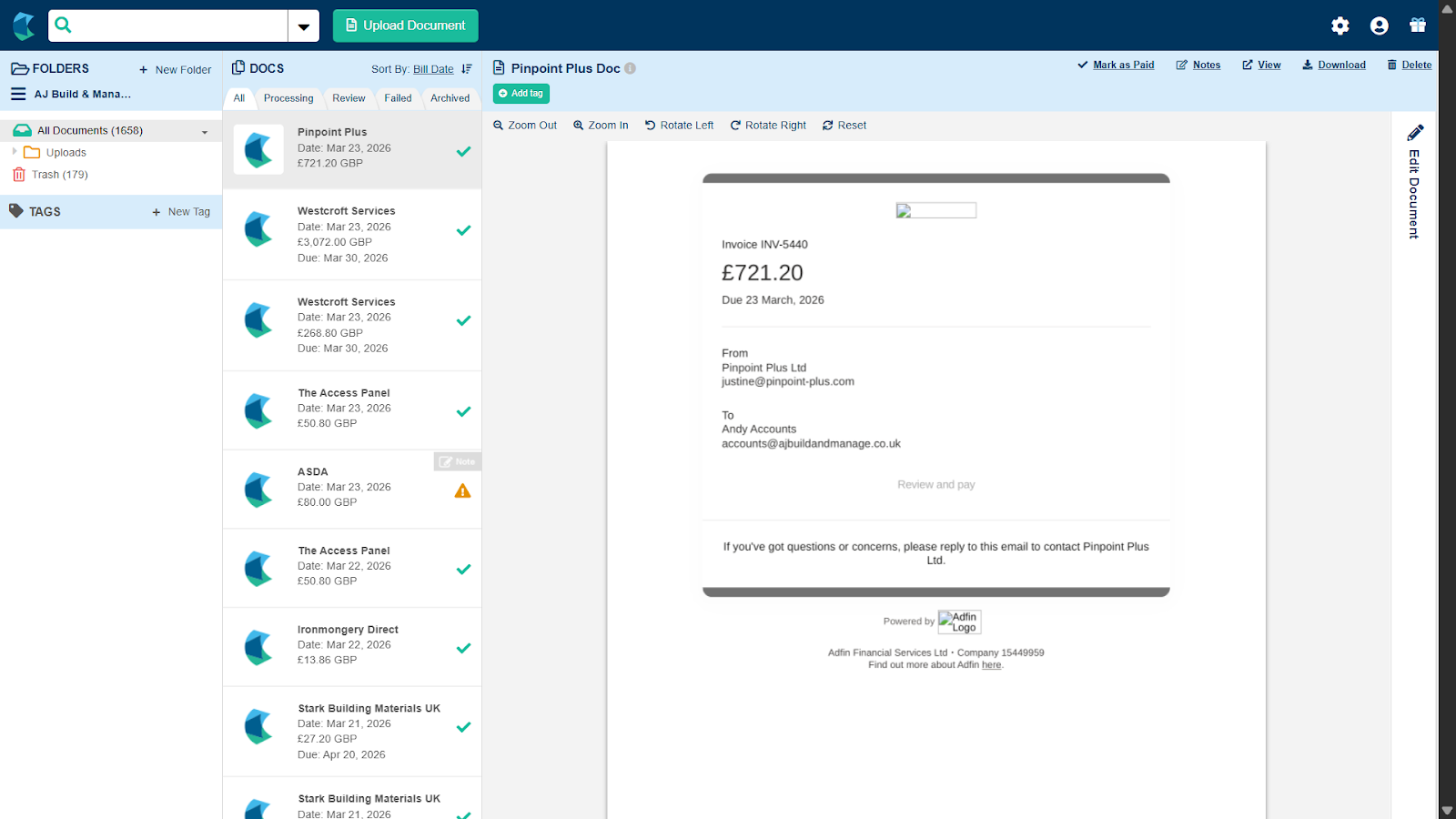Click the gift box icon

(x=1418, y=25)
